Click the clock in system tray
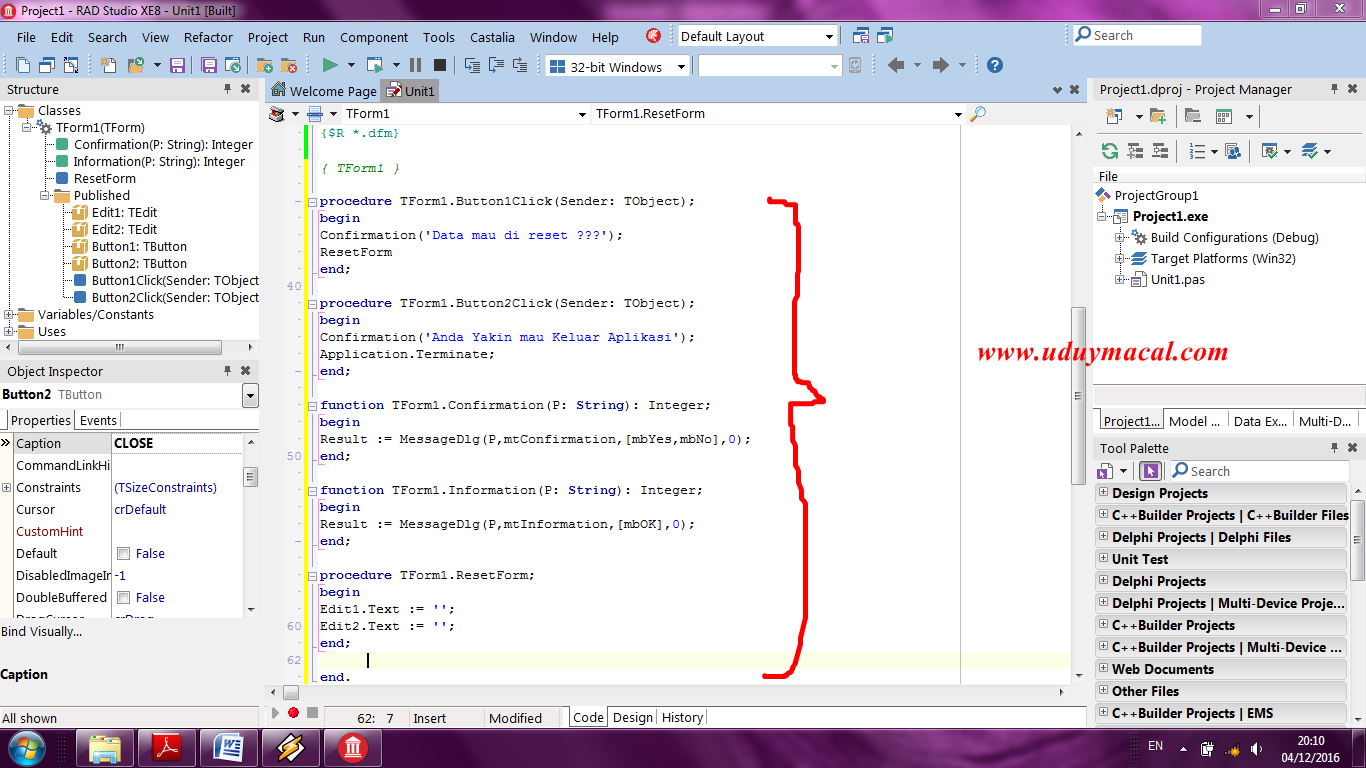 click(1311, 748)
